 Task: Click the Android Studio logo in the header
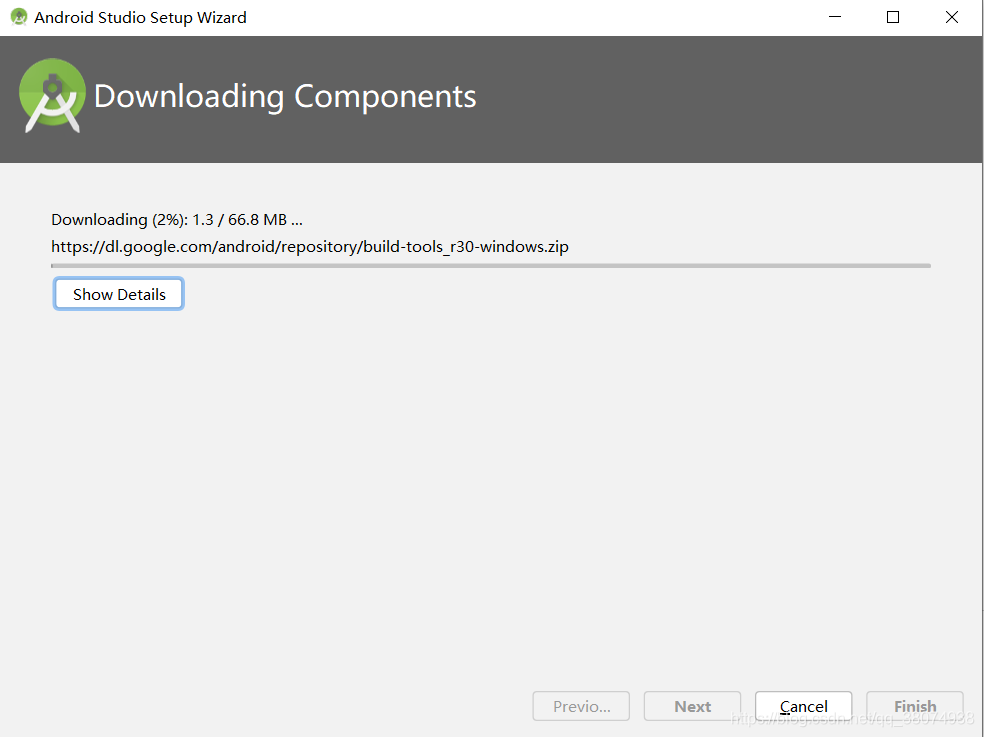pyautogui.click(x=52, y=96)
